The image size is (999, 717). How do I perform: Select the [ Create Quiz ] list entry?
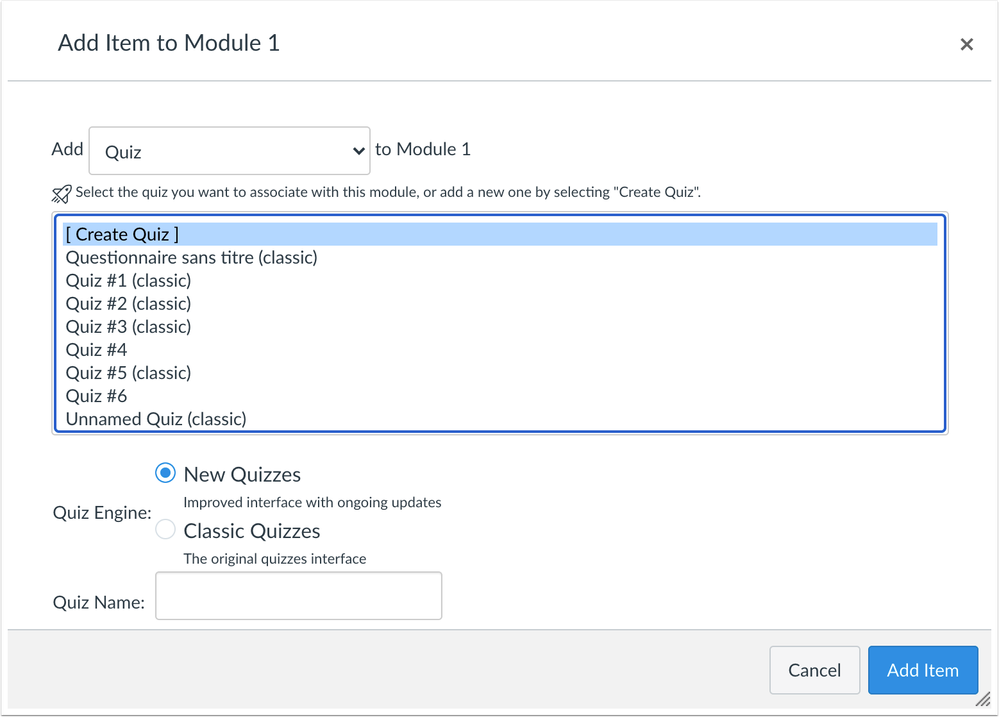[500, 235]
